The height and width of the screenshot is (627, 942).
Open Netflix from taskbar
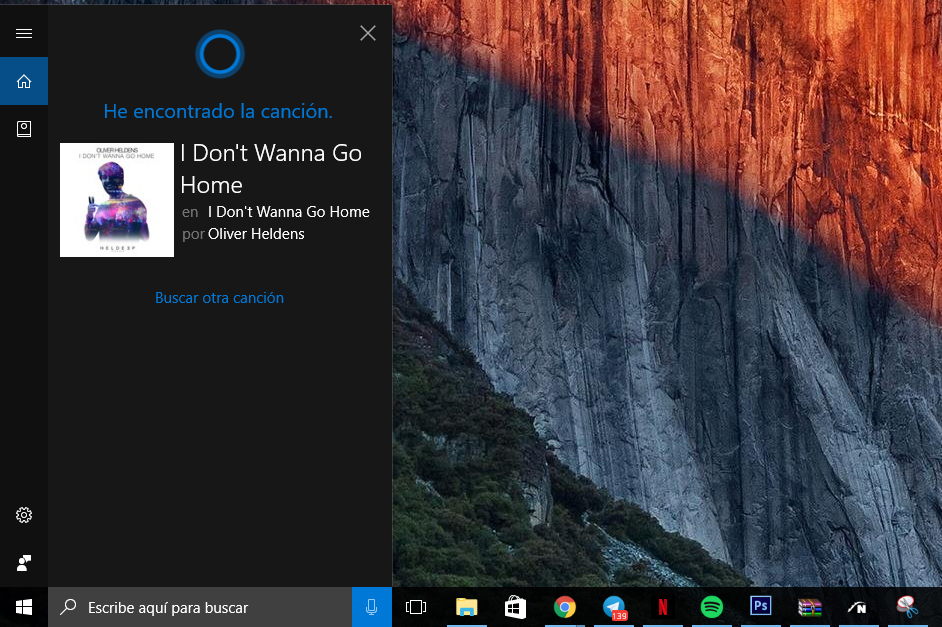tap(663, 607)
